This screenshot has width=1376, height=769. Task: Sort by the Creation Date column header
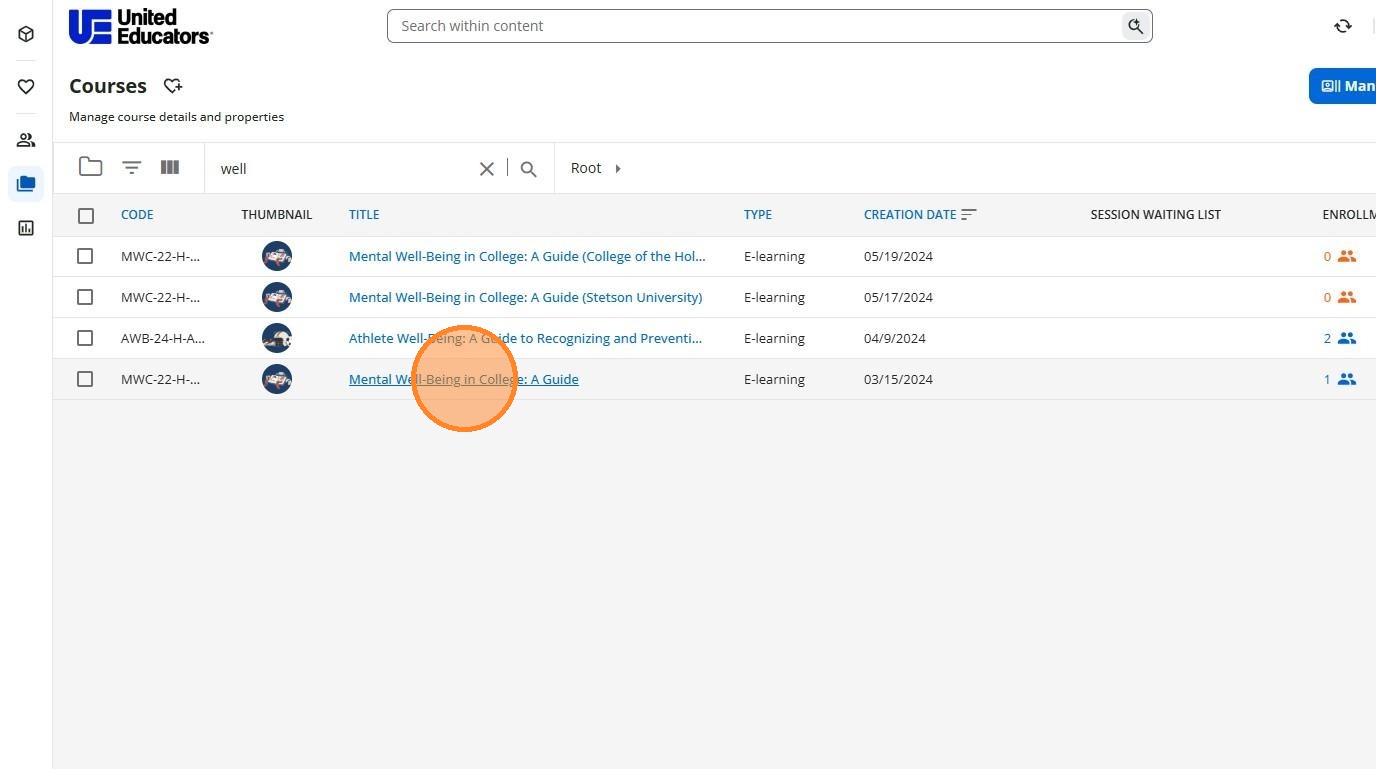(x=910, y=214)
